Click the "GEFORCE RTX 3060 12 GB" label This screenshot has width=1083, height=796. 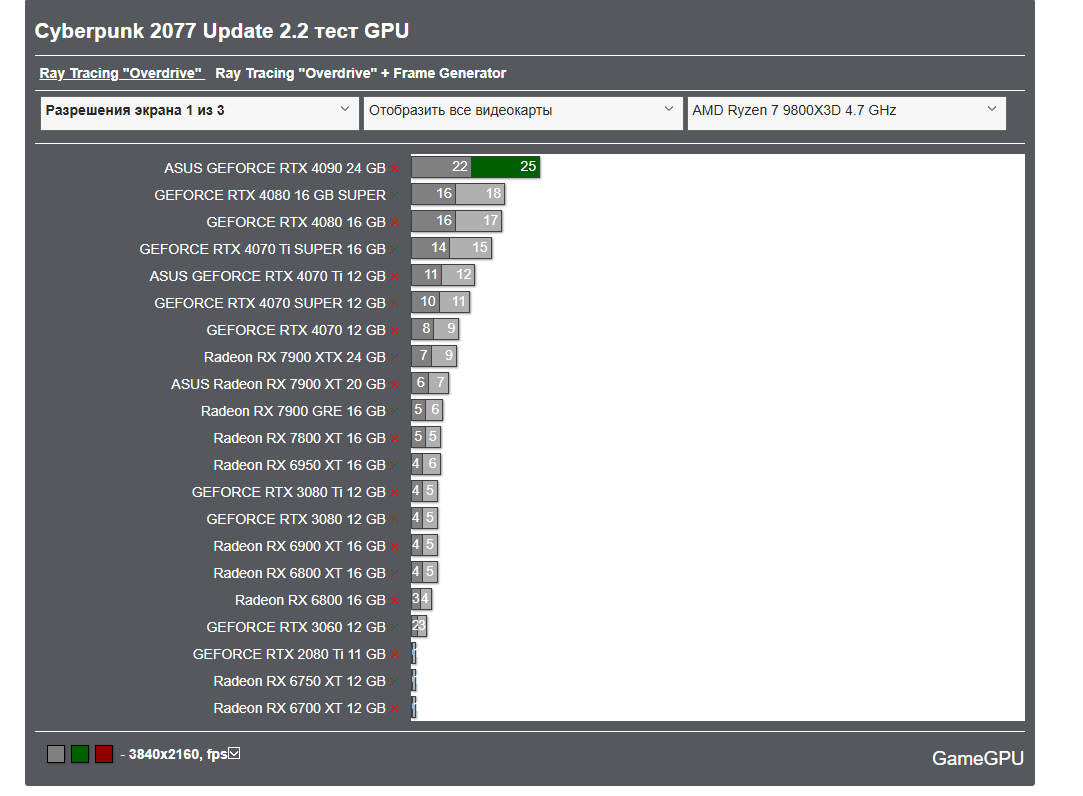296,627
